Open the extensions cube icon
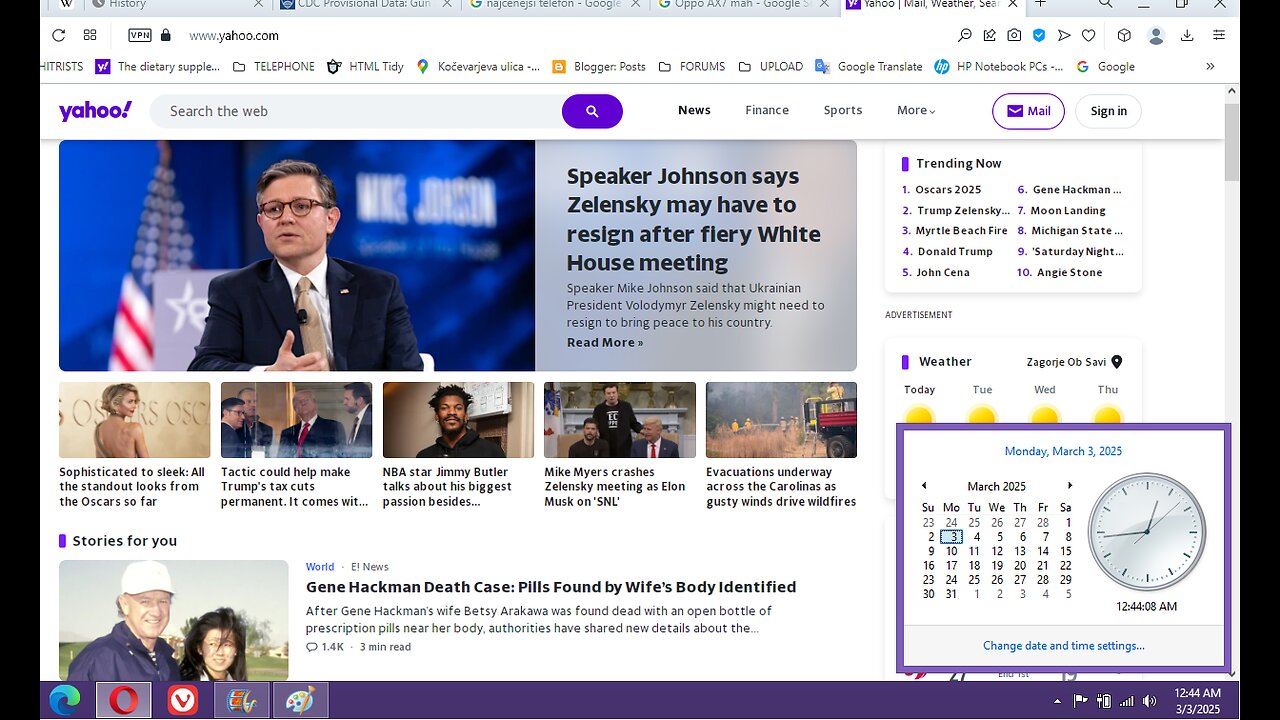Screen dimensions: 1280x720 (x=1124, y=35)
